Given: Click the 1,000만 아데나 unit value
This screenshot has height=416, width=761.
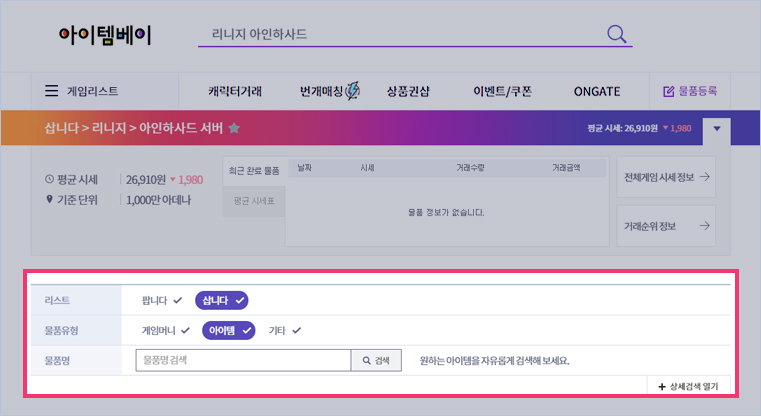Looking at the screenshot, I should (x=159, y=200).
